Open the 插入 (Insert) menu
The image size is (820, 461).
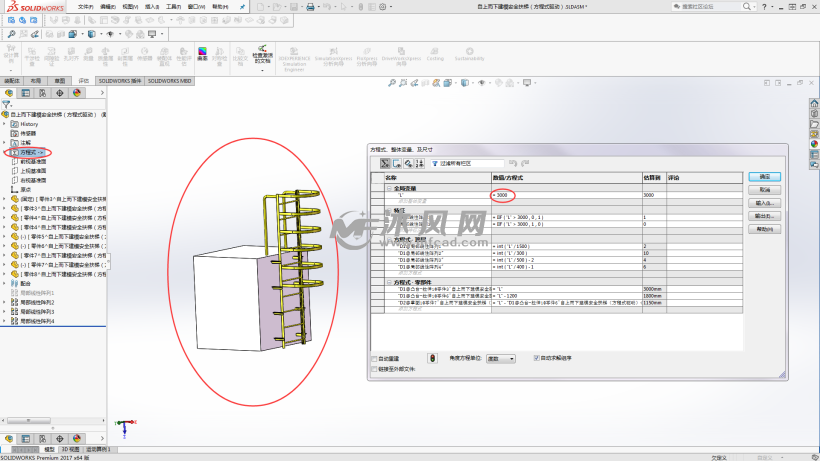(x=152, y=7)
